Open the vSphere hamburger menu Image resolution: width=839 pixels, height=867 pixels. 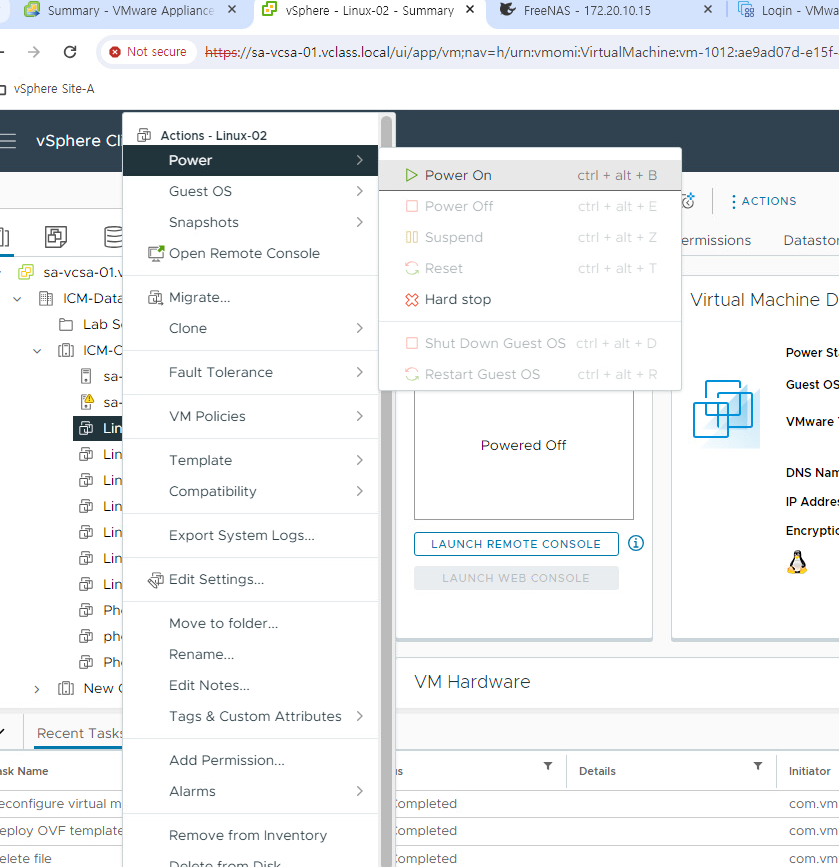[x=8, y=141]
